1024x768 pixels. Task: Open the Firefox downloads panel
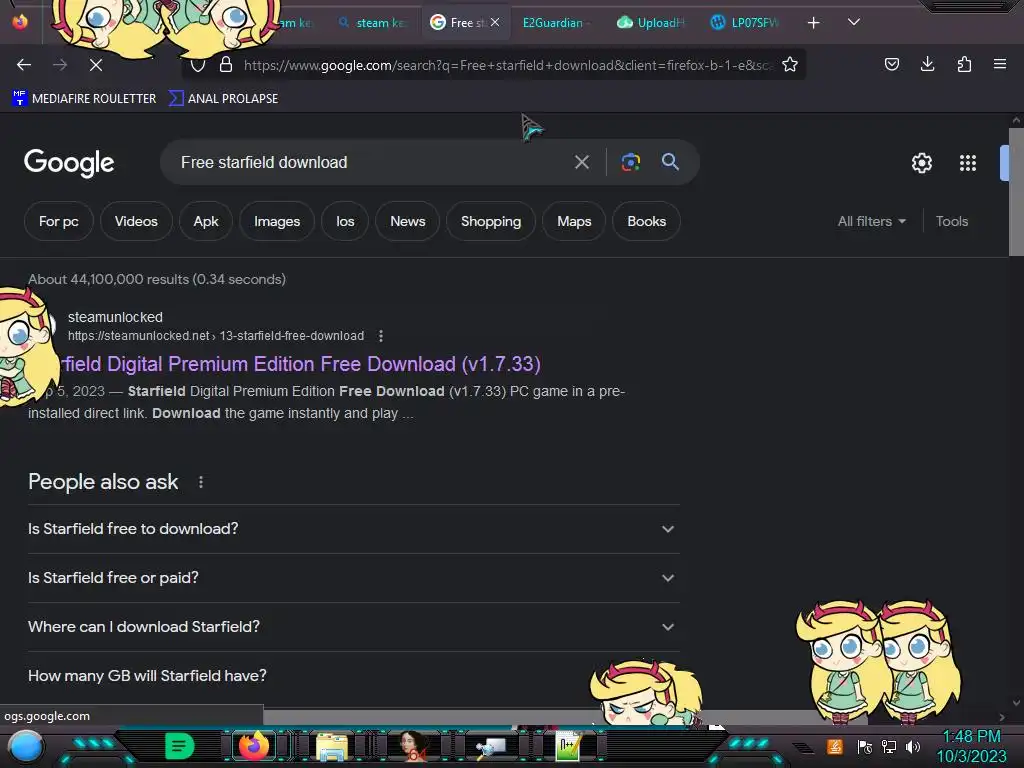[x=927, y=64]
